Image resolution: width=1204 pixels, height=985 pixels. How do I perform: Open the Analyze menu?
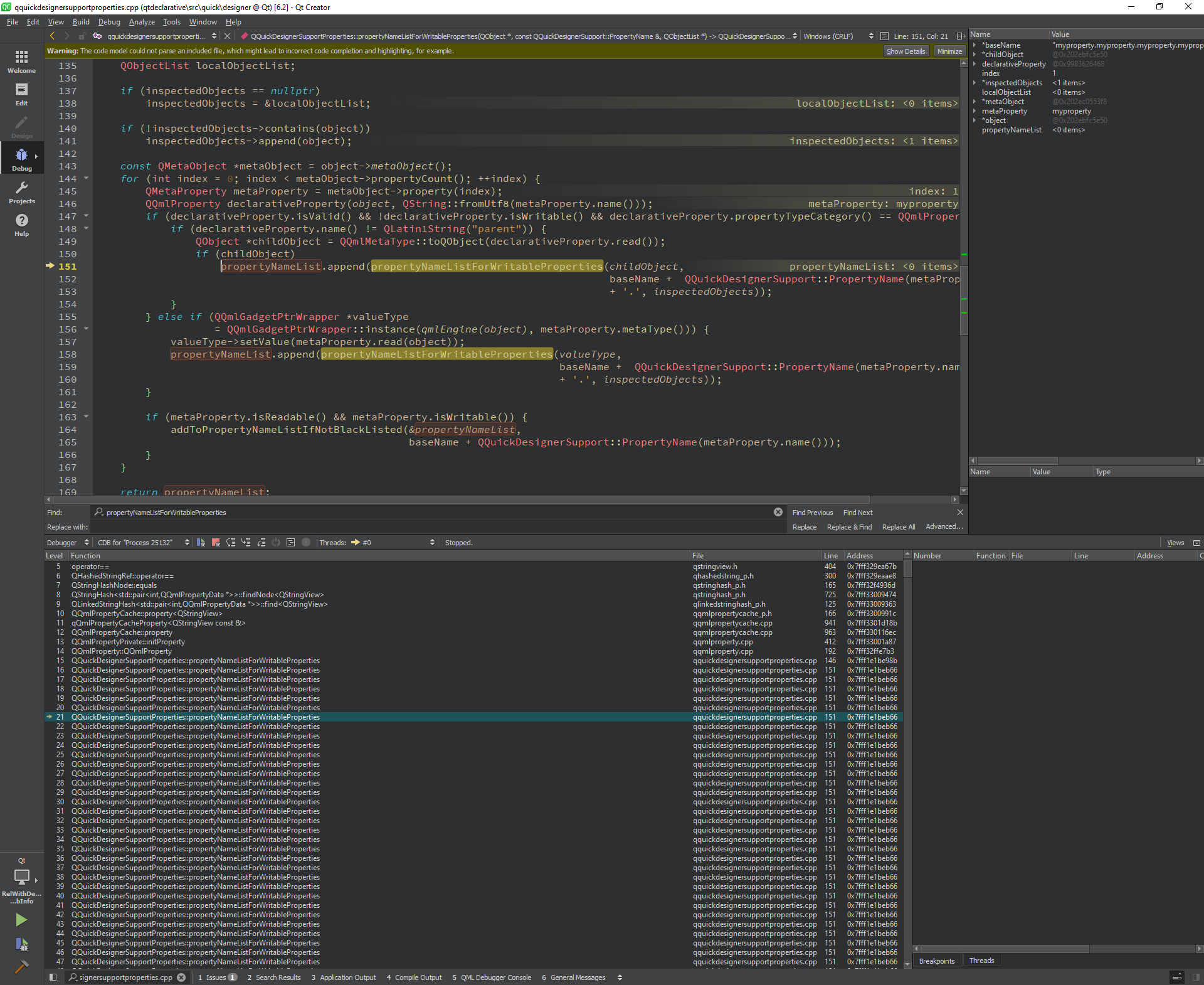[142, 22]
